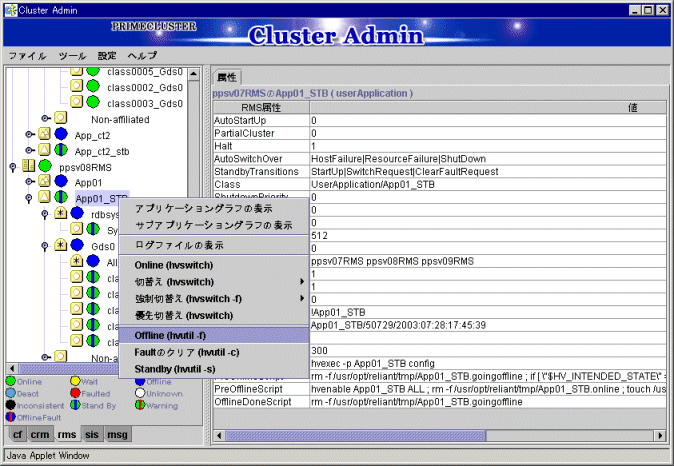Switch to the msg tab
This screenshot has height=466, width=674.
coord(117,435)
